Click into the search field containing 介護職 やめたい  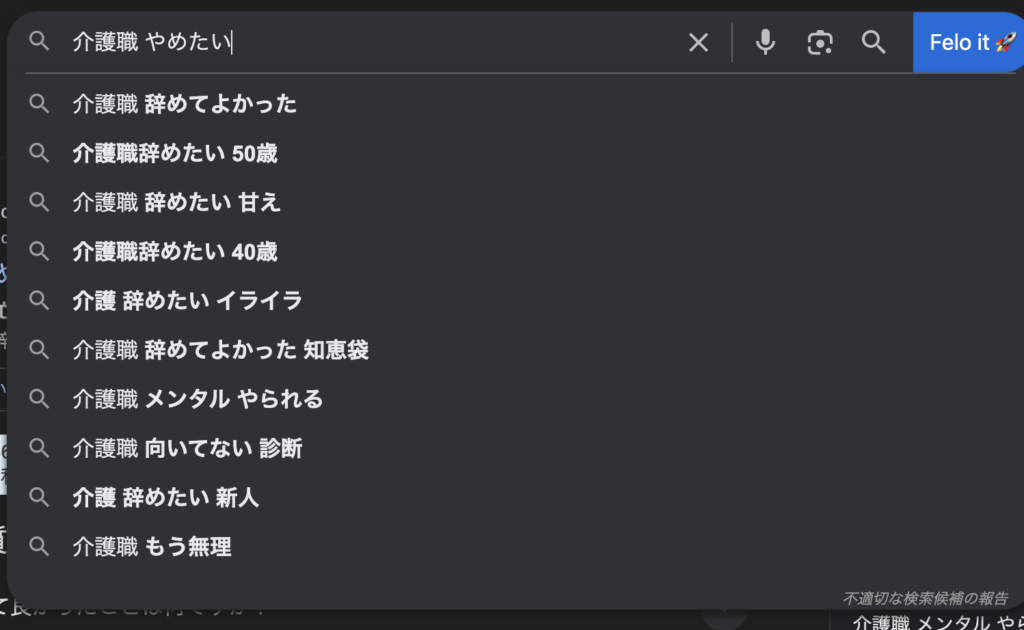(372, 42)
